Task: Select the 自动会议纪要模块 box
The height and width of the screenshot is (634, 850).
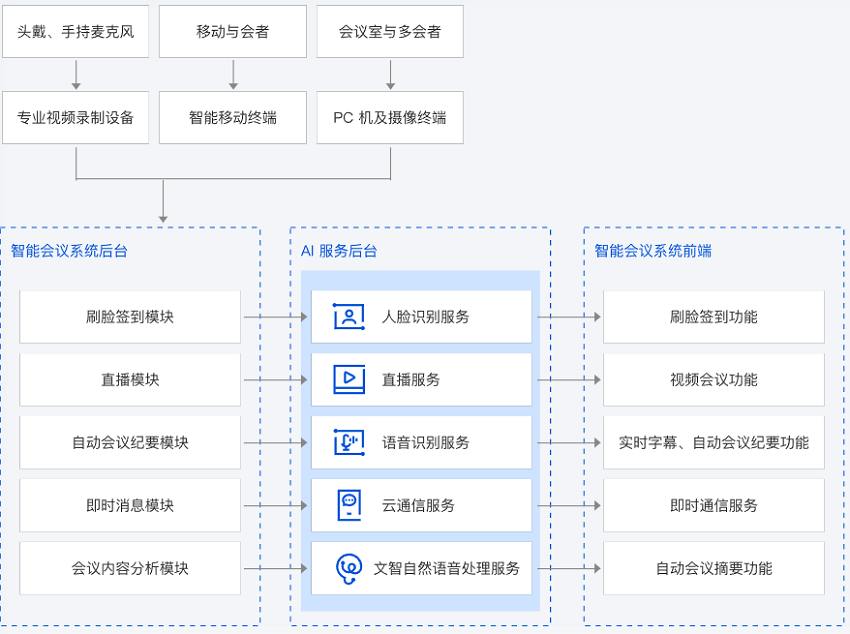Action: pyautogui.click(x=130, y=442)
